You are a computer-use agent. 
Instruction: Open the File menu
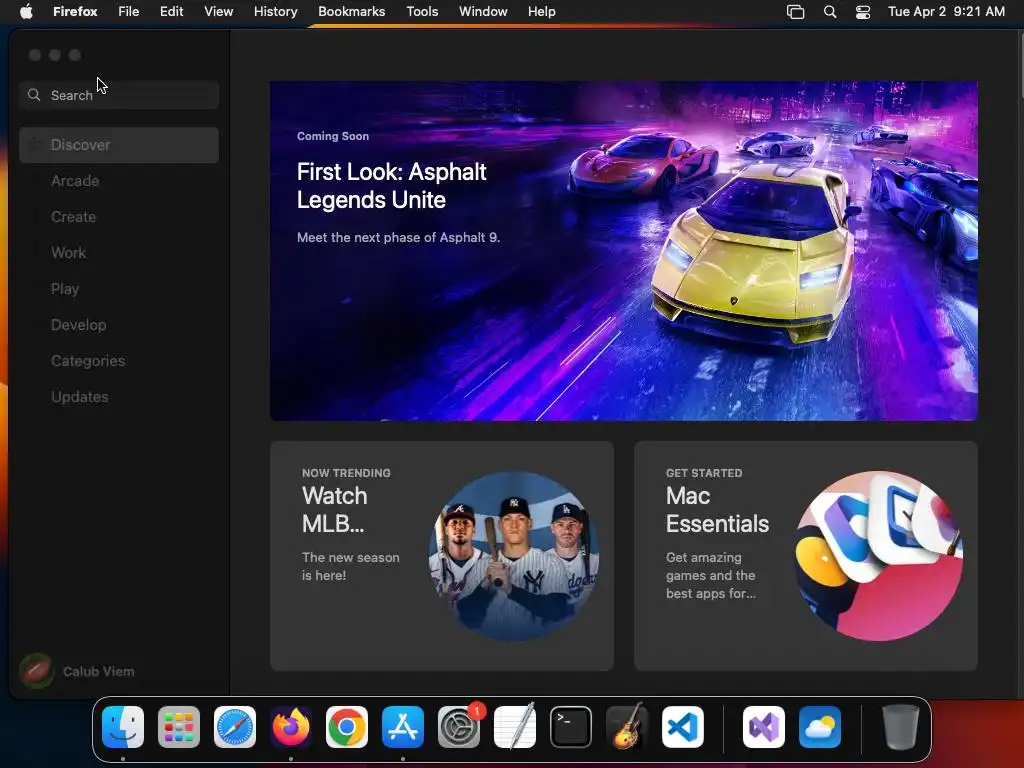coord(129,12)
